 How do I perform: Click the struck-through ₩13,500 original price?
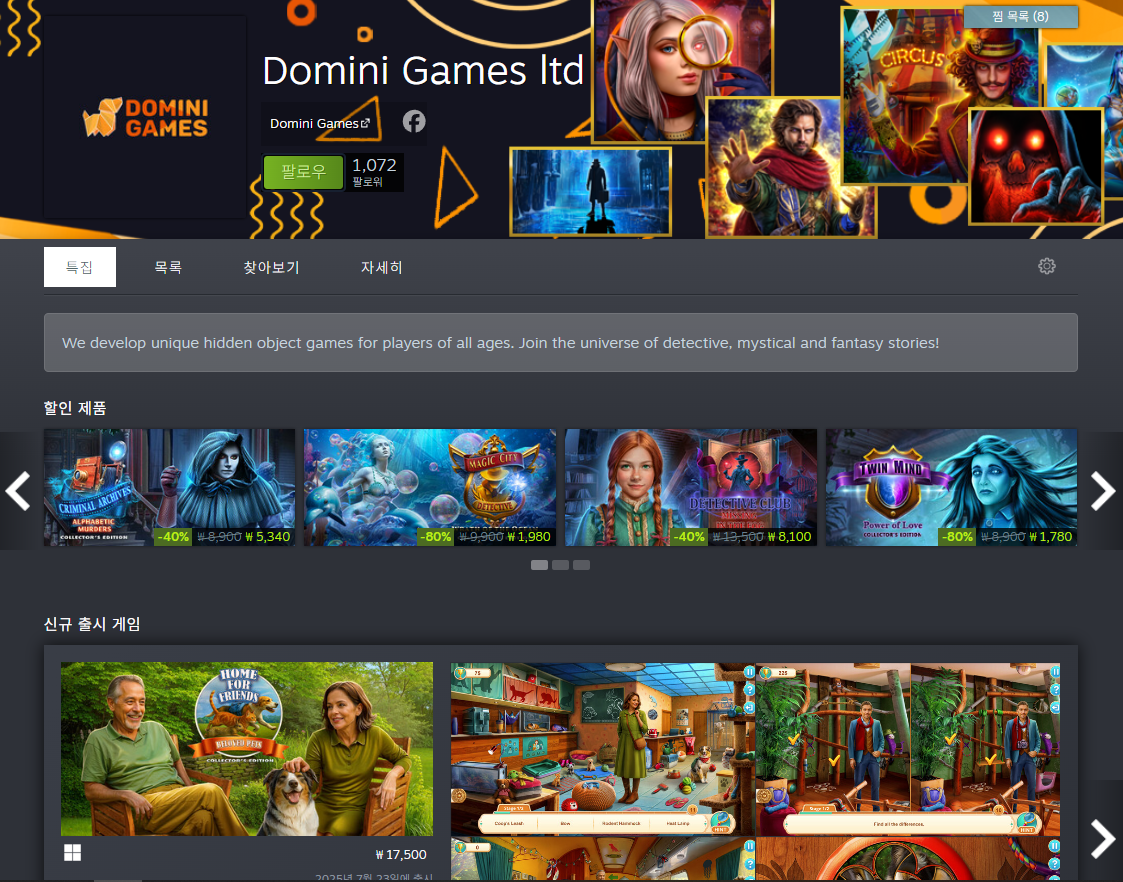(x=738, y=537)
